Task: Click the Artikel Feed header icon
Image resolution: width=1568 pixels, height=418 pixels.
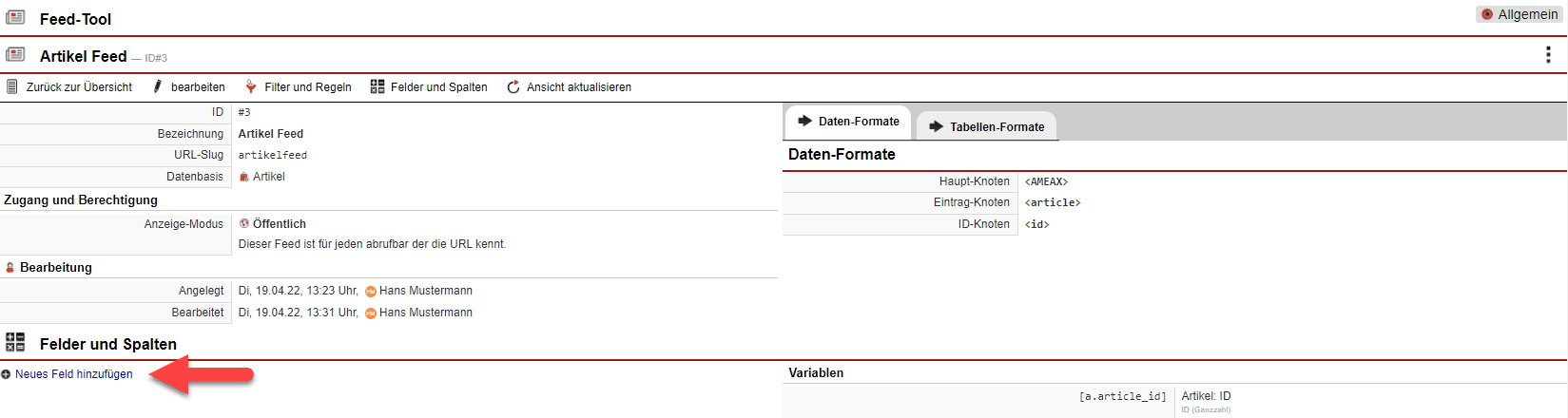Action: [x=15, y=54]
